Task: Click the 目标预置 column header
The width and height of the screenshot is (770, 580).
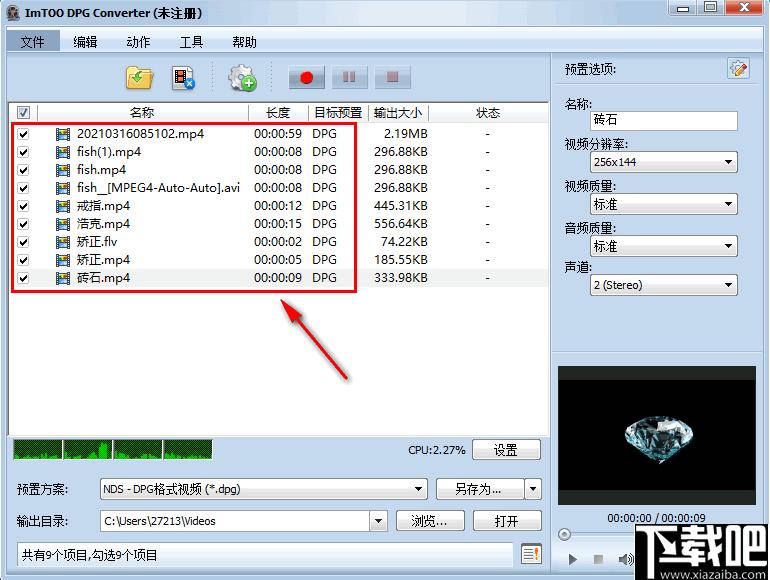Action: pos(338,113)
